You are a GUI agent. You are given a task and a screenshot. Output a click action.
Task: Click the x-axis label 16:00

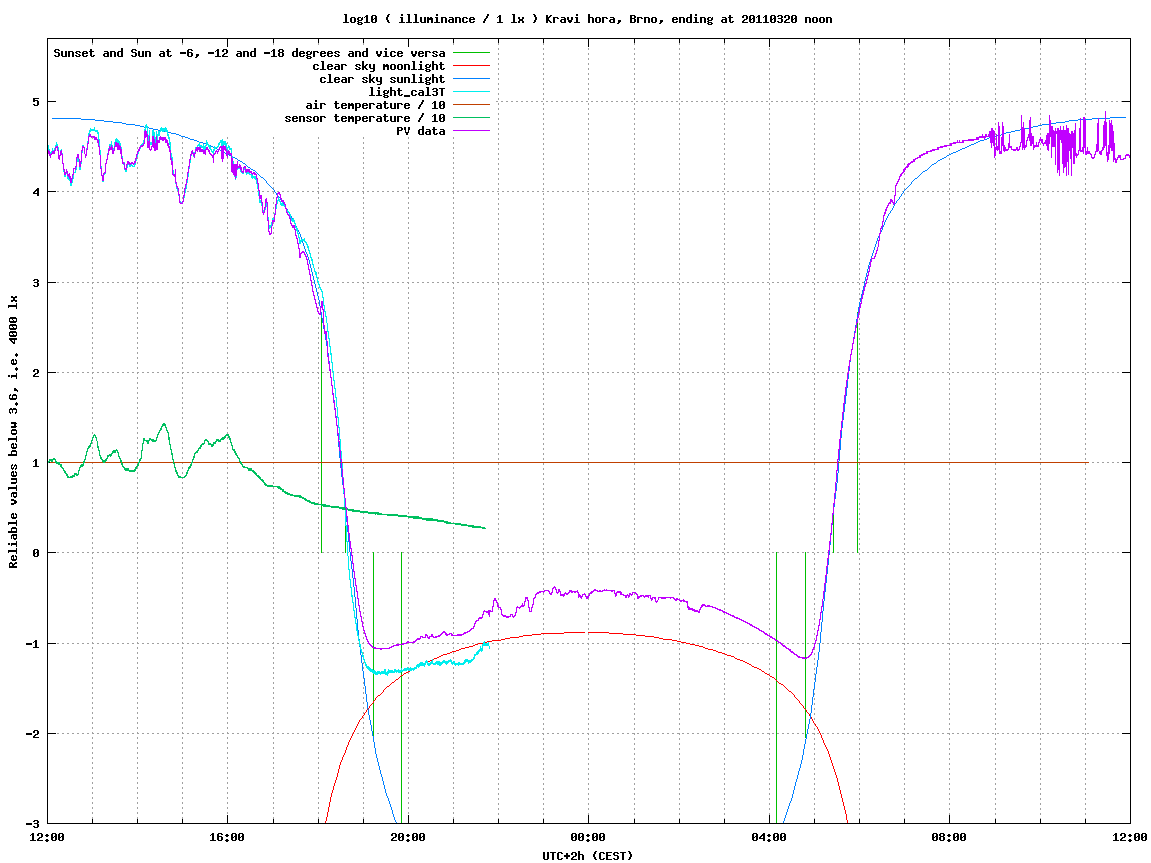click(228, 837)
